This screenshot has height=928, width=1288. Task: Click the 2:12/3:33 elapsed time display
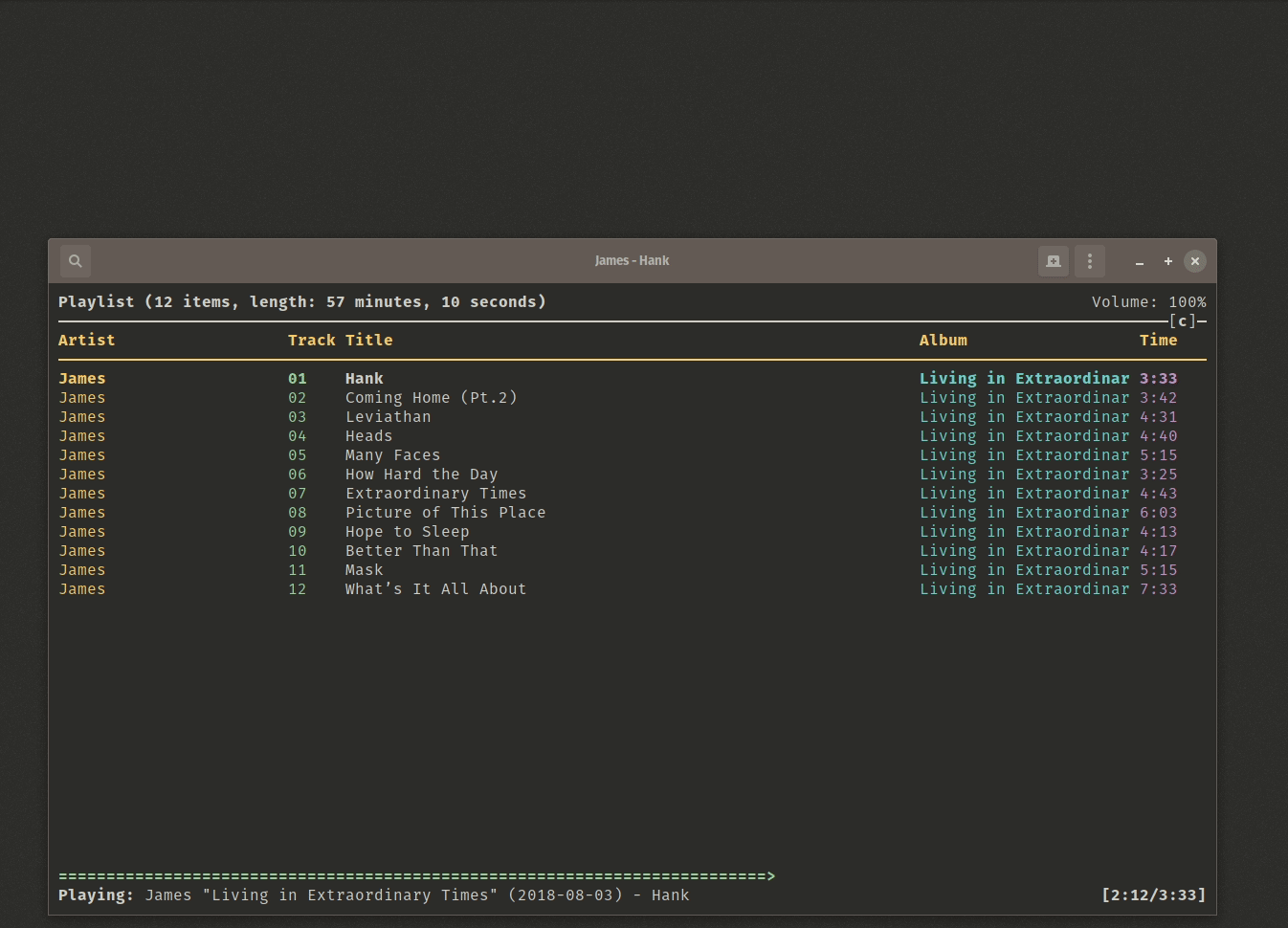click(x=1154, y=895)
